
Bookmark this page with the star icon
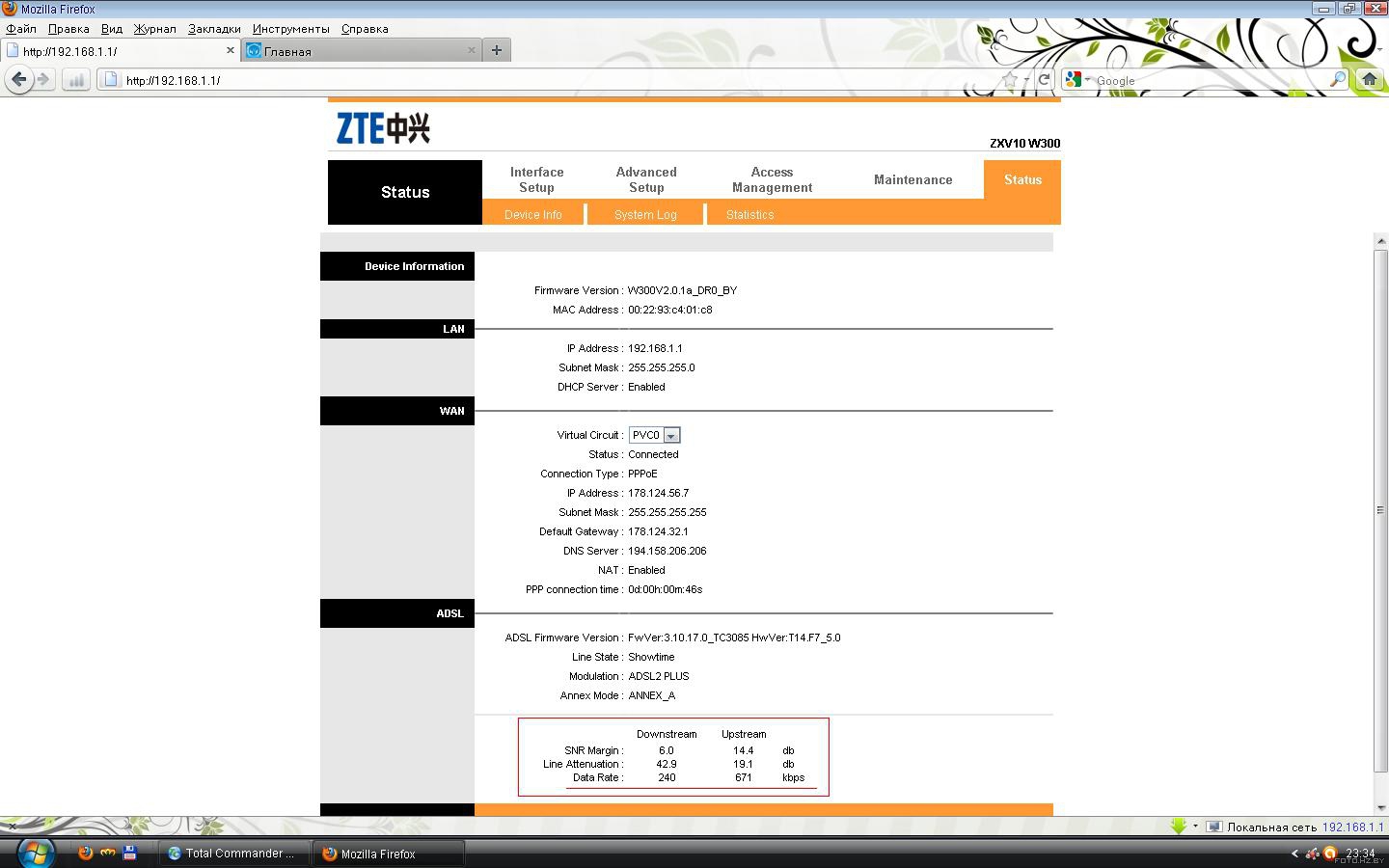click(x=1009, y=80)
